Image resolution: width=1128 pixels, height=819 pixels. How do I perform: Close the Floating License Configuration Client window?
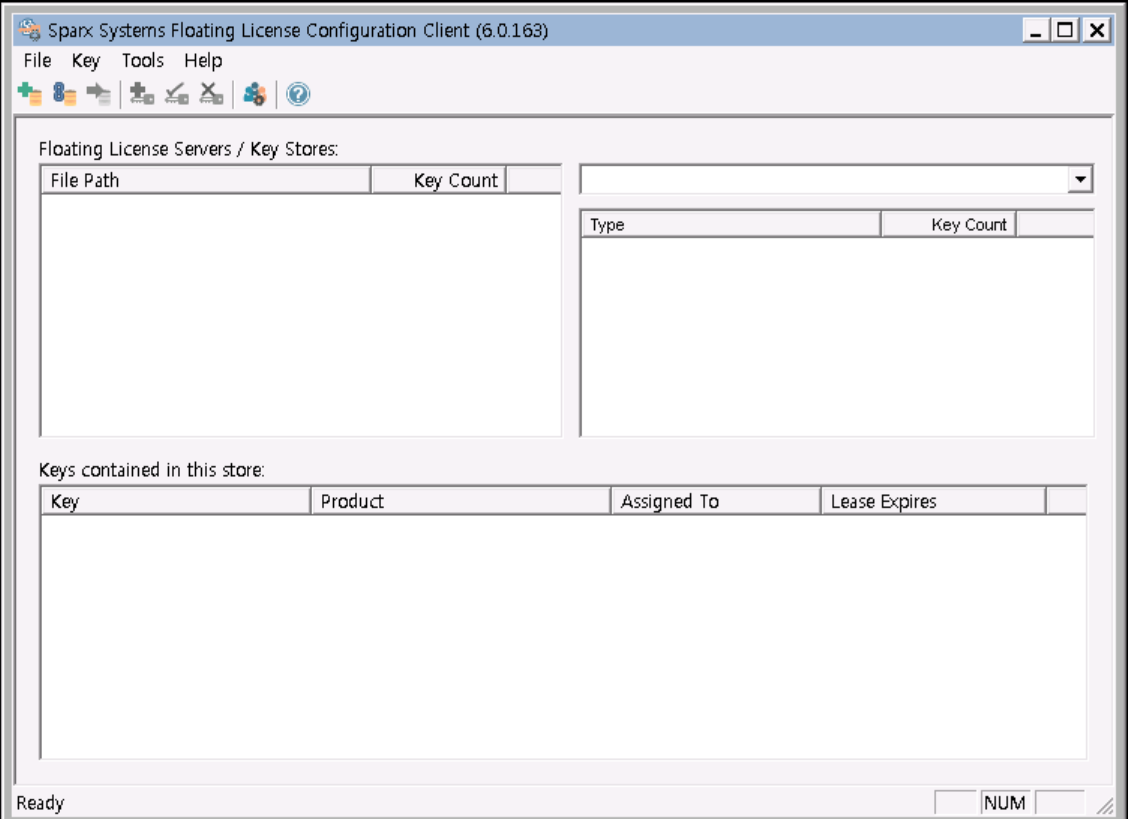coord(1097,30)
